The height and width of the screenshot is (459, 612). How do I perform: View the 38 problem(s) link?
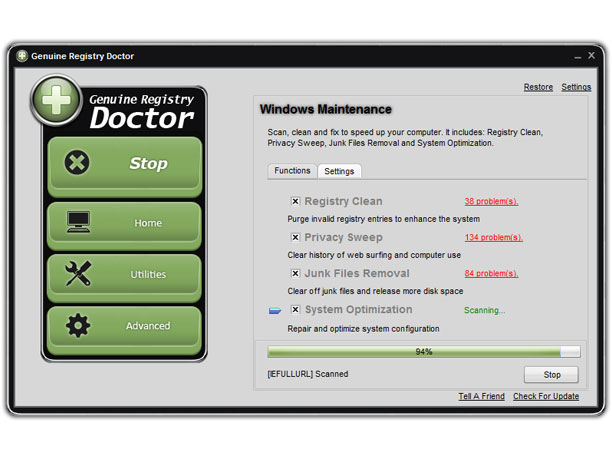pos(491,201)
